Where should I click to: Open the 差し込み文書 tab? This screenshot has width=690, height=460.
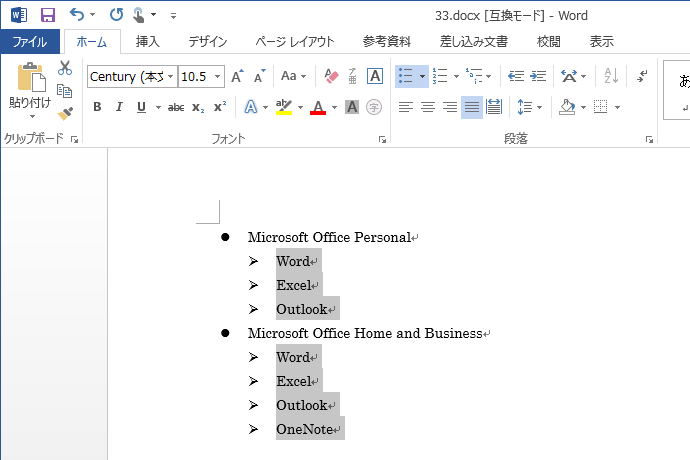point(474,42)
